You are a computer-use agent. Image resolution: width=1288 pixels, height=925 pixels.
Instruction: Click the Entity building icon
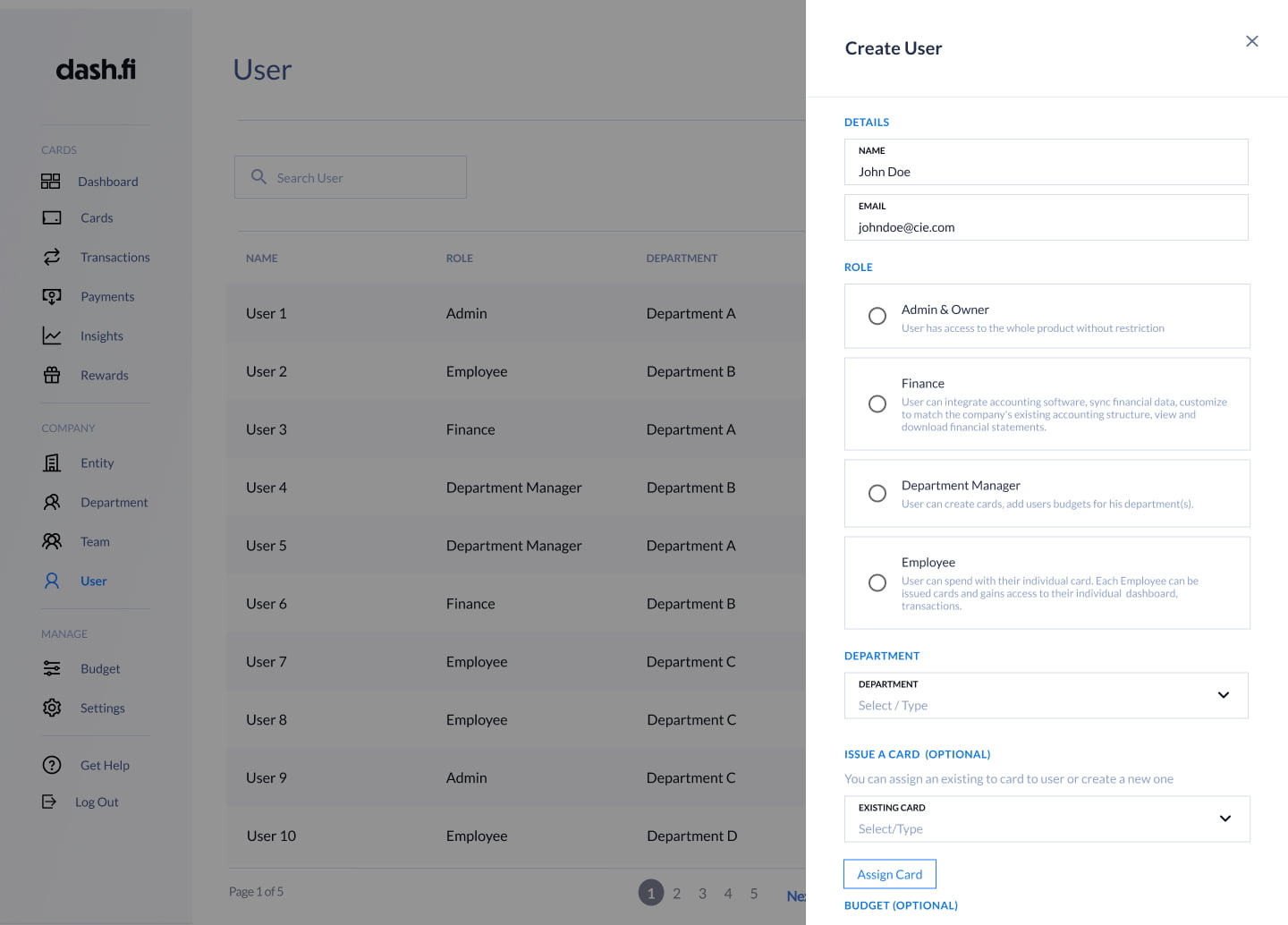(x=52, y=462)
